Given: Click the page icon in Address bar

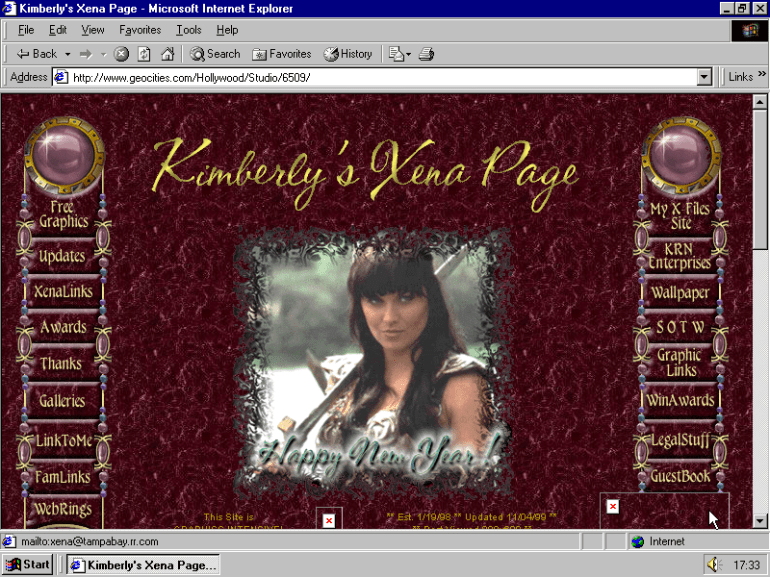Looking at the screenshot, I should 61,77.
